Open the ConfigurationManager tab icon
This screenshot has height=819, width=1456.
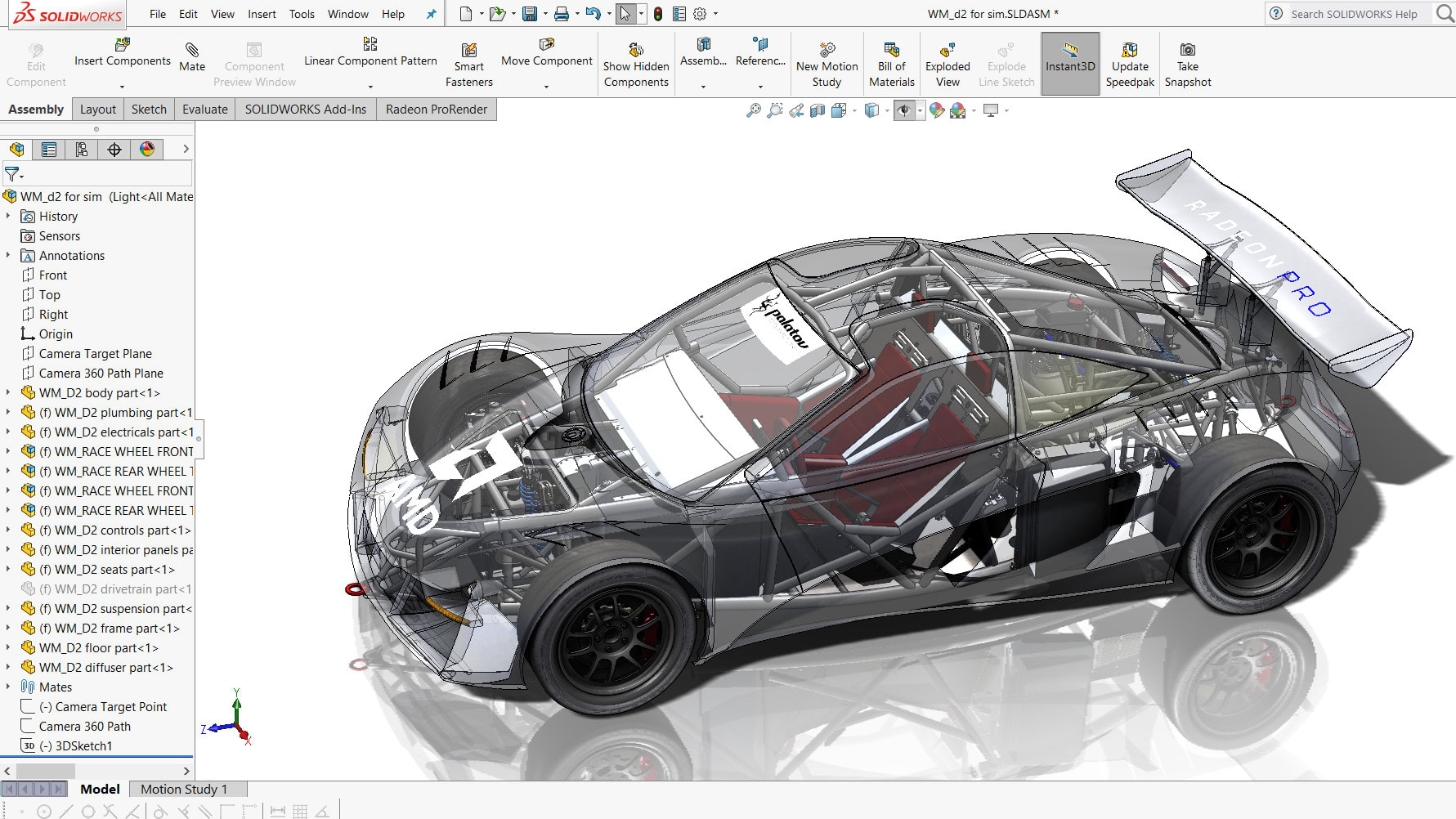pos(82,149)
